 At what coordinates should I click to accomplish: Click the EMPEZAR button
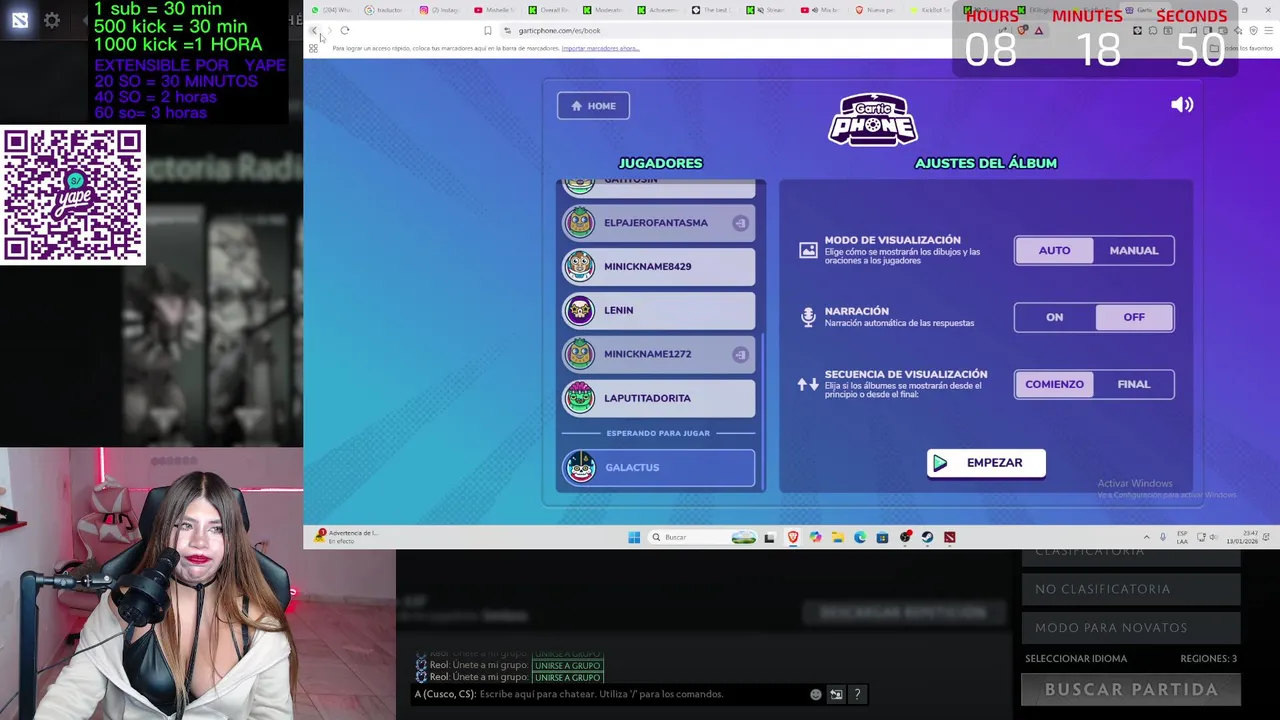click(x=986, y=463)
